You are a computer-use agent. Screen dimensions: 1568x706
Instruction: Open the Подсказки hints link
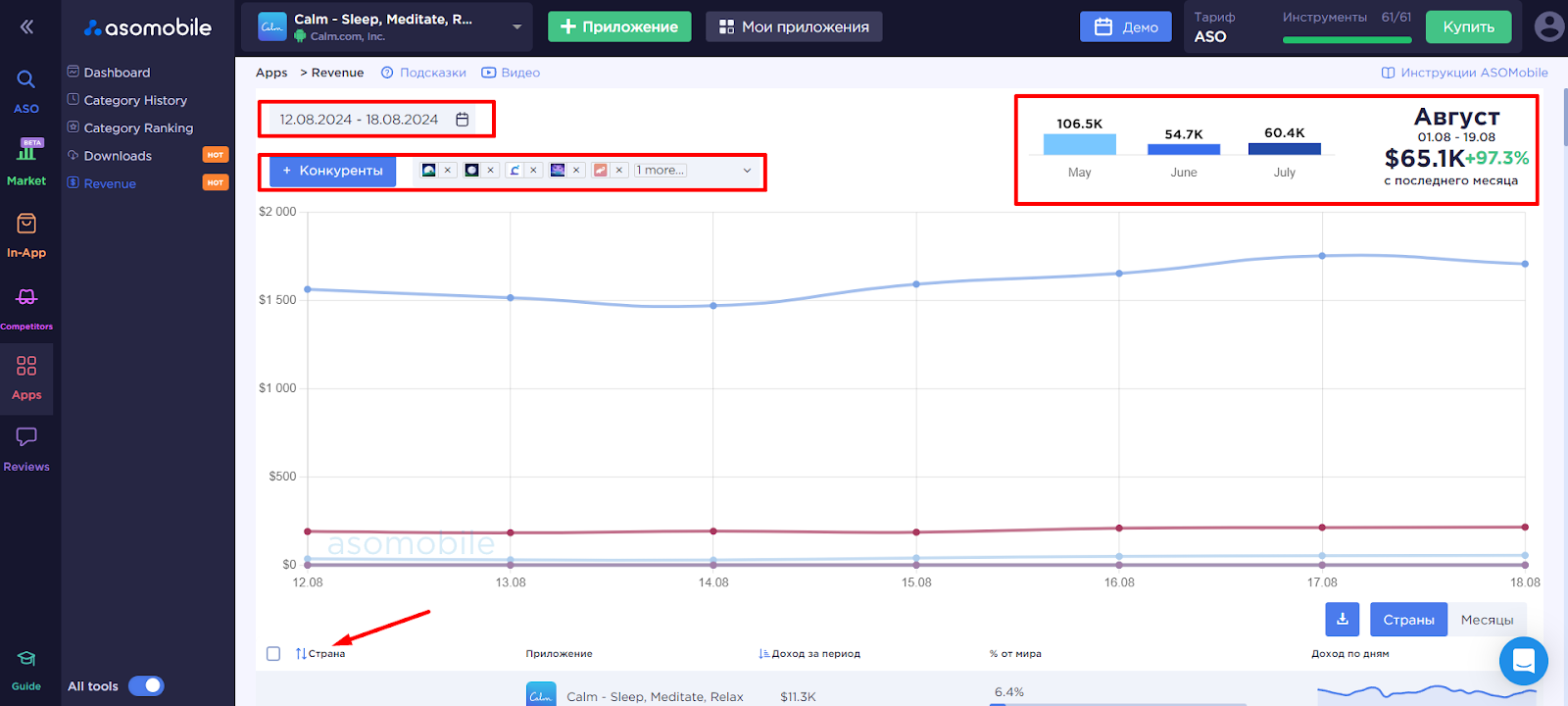423,73
